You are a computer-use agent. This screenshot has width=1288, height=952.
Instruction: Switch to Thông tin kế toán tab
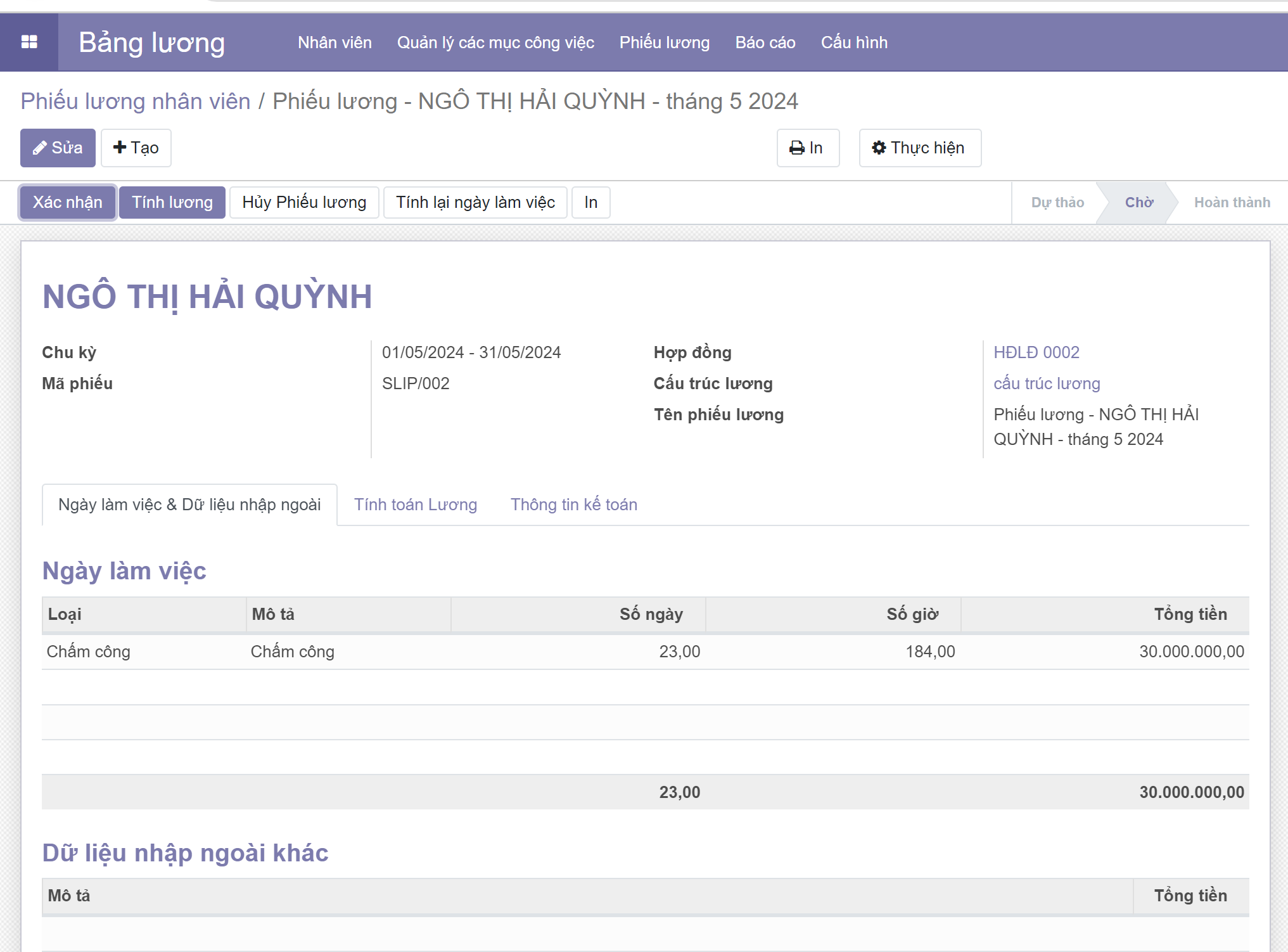573,505
